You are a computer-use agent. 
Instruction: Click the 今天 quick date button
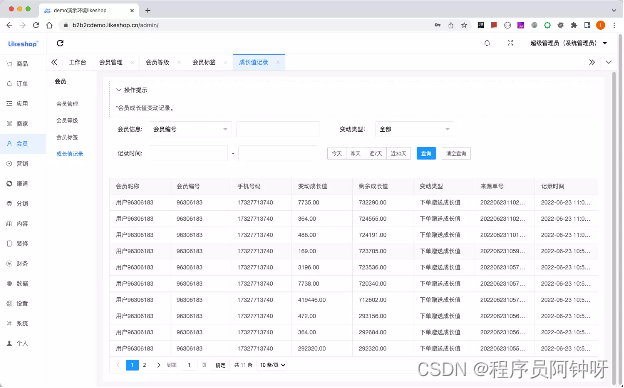point(337,154)
